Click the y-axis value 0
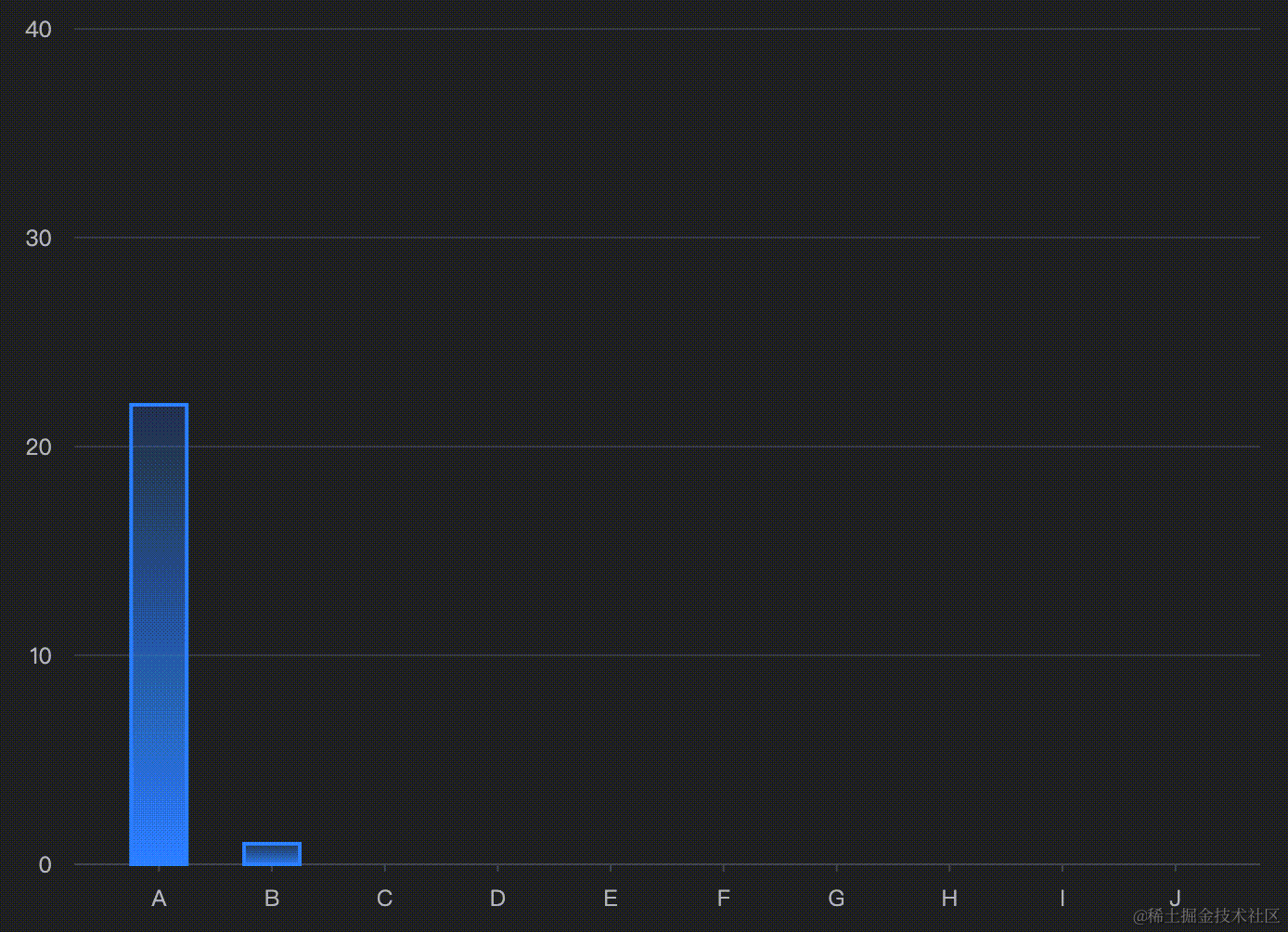Screen dimensions: 1288x932 coord(45,865)
